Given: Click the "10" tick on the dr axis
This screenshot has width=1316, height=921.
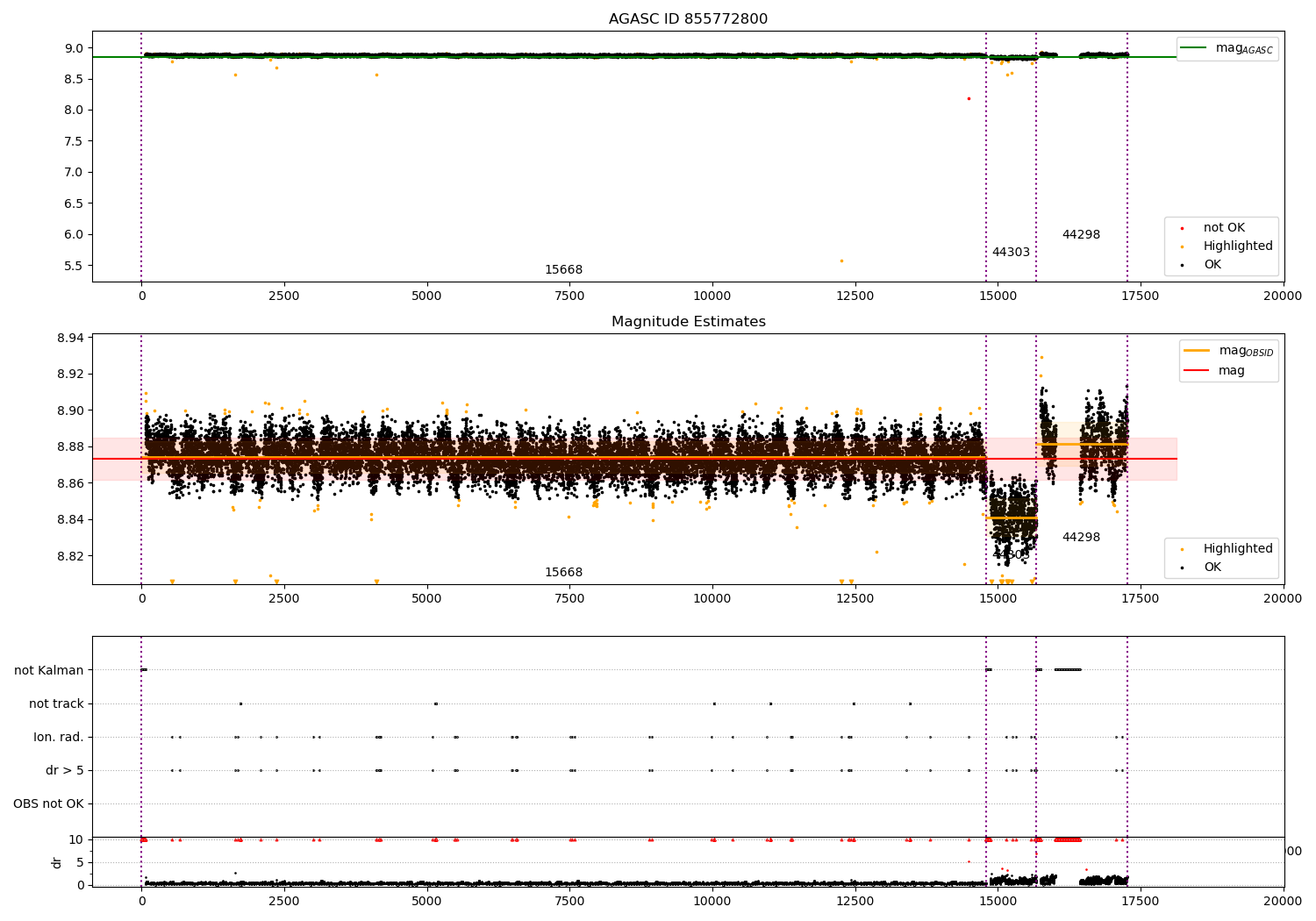Looking at the screenshot, I should coord(75,839).
